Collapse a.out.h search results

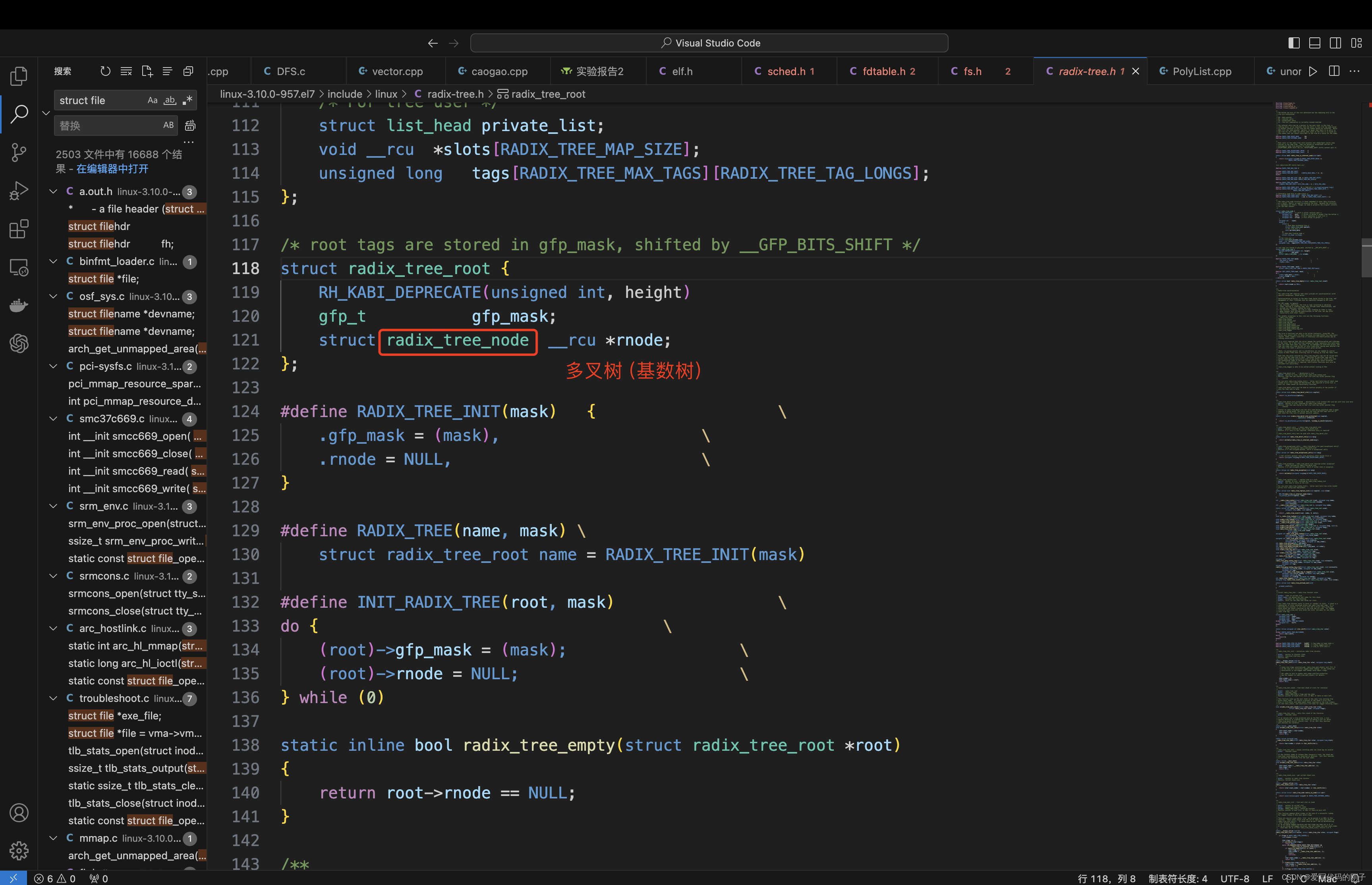[x=54, y=191]
